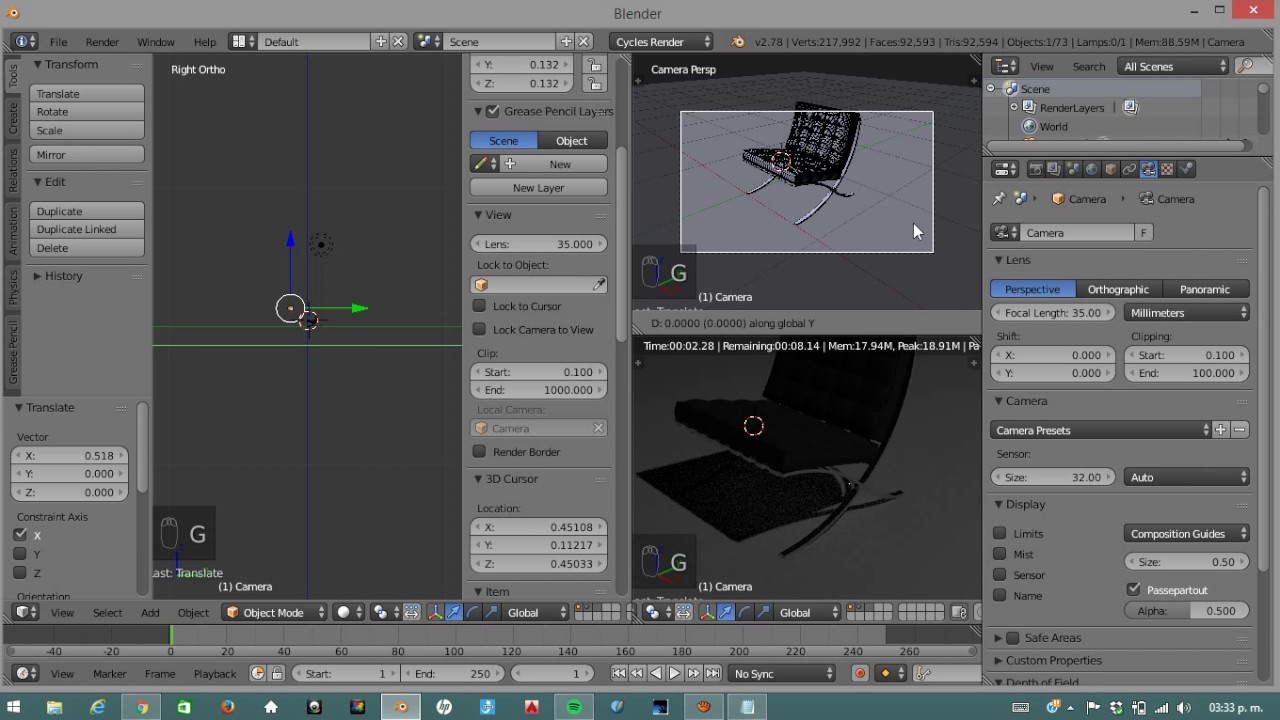The image size is (1280, 720).
Task: Click the Delete button in Edit panel
Action: pos(87,248)
